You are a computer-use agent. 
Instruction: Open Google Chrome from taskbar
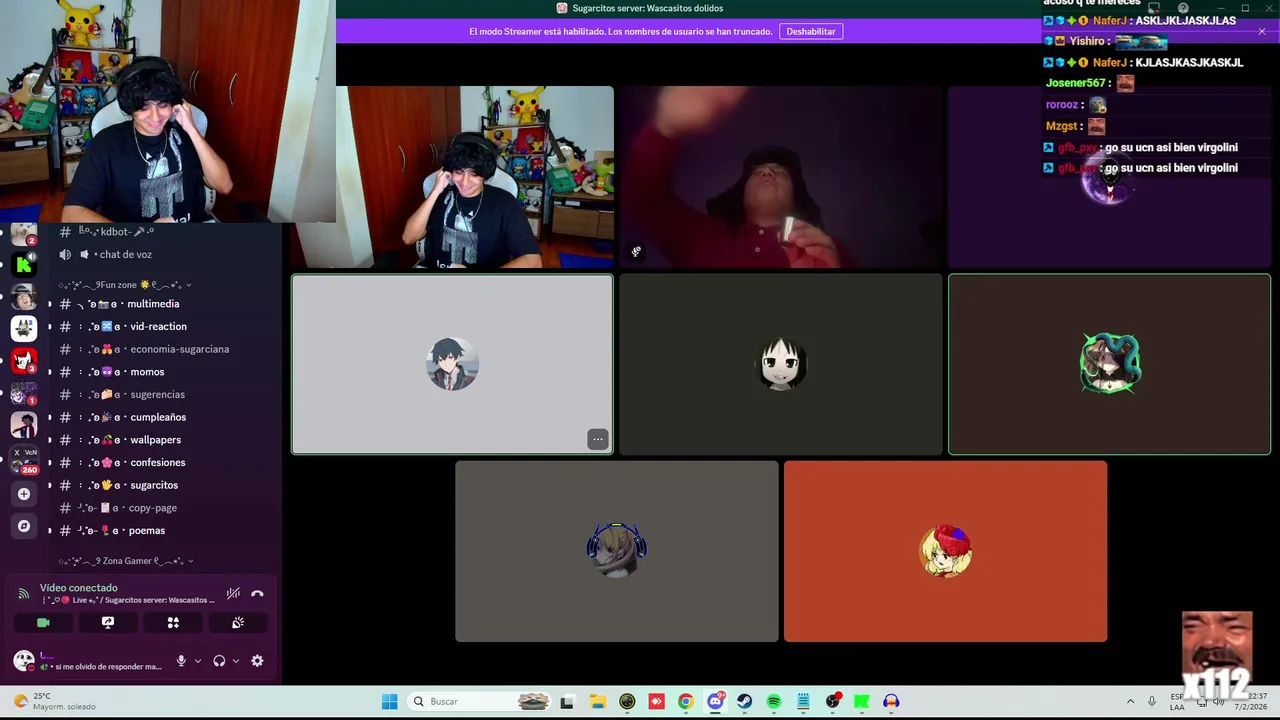pyautogui.click(x=685, y=702)
